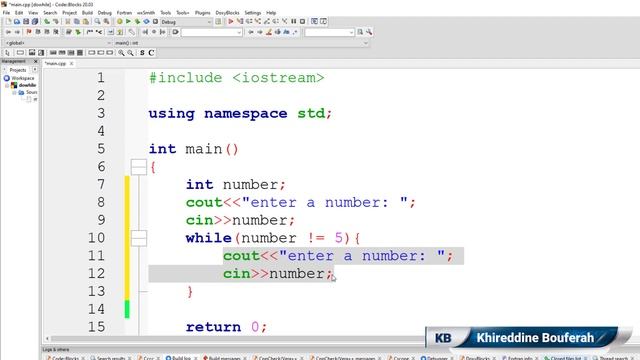Open the Edit menu
The width and height of the screenshot is (640, 360).
tap(19, 13)
